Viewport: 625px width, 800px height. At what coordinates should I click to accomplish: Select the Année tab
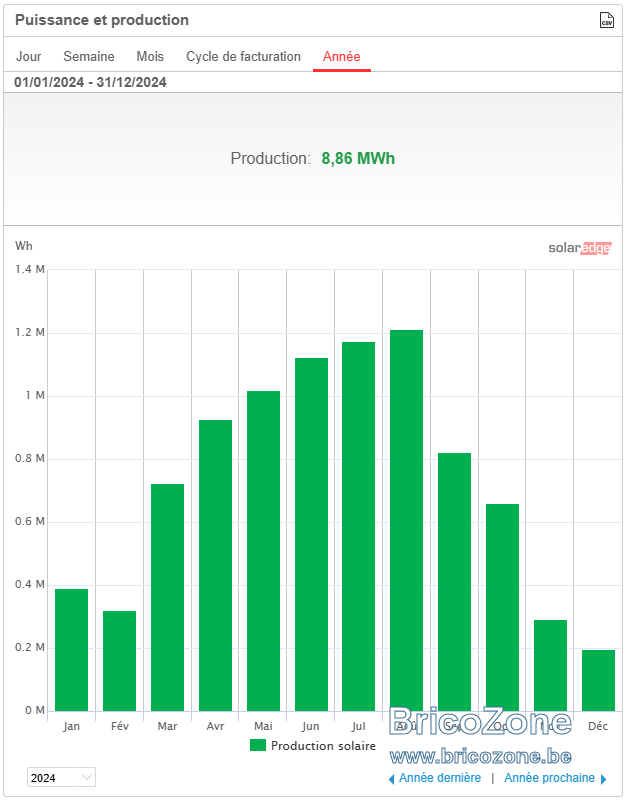(341, 56)
